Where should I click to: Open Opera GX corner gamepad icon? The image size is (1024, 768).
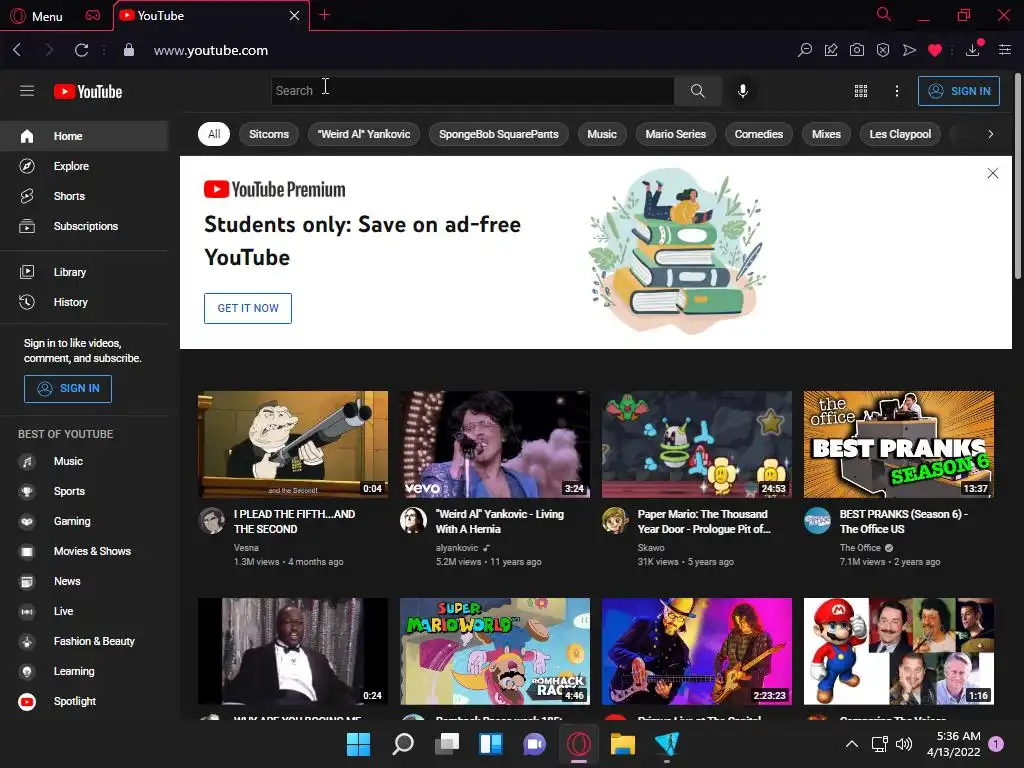coord(93,15)
